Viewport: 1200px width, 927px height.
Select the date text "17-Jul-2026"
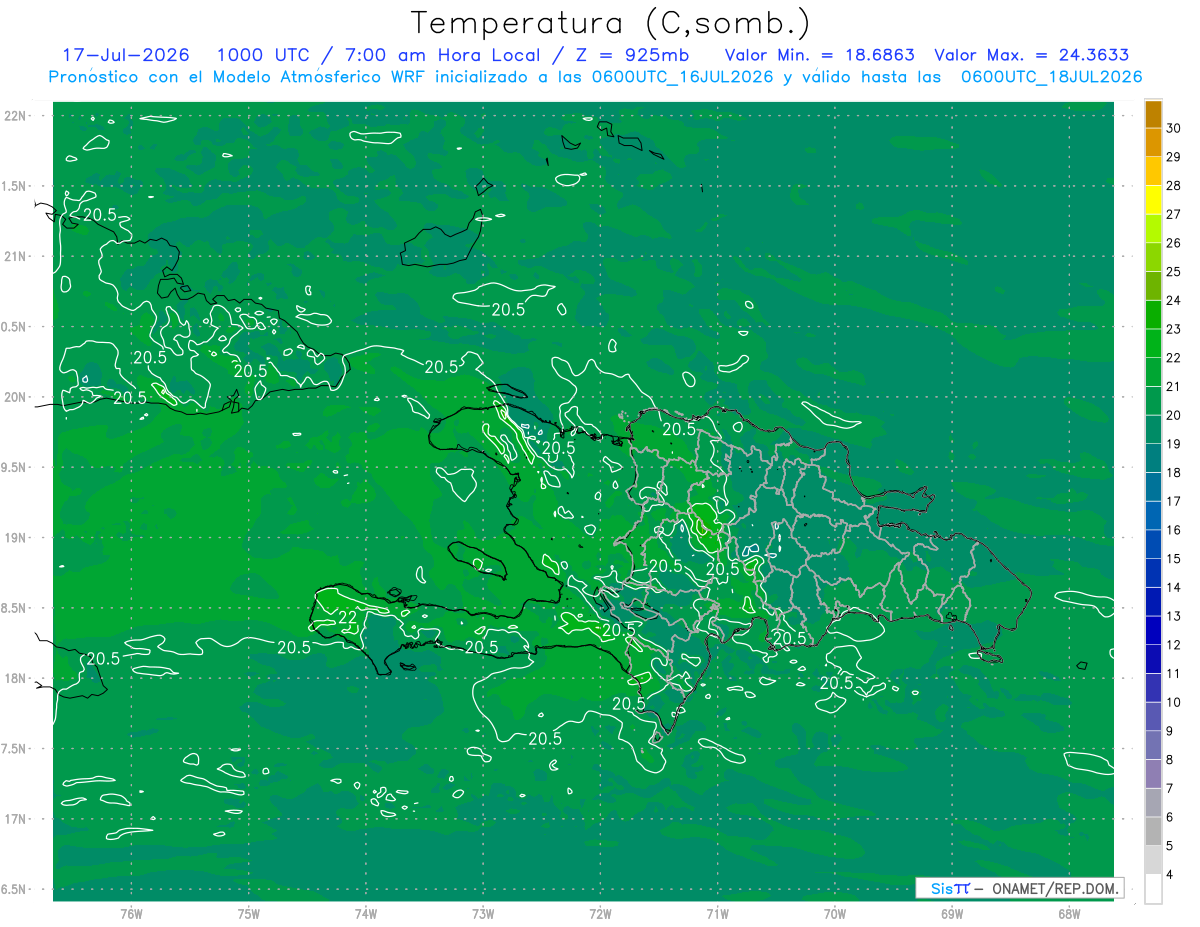click(x=125, y=55)
